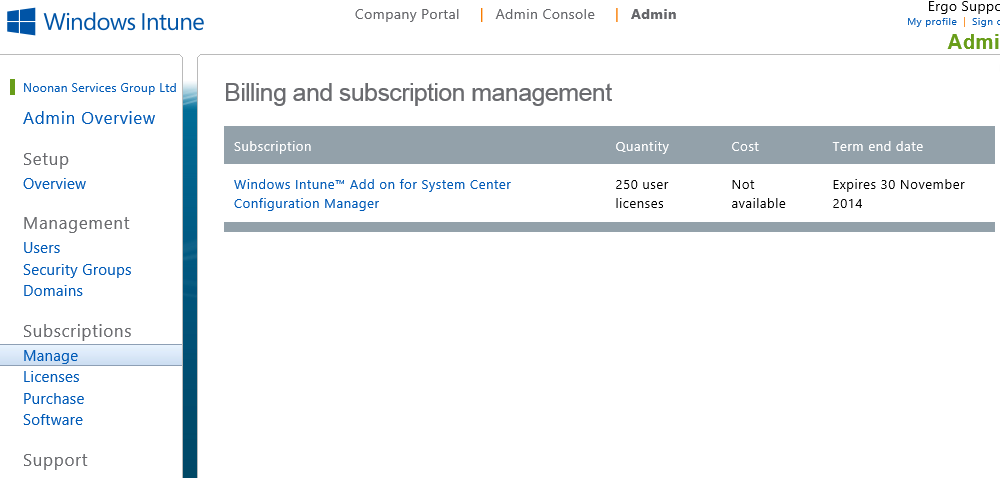The height and width of the screenshot is (478, 1000).
Task: Click the Support section heading
Action: pos(55,460)
